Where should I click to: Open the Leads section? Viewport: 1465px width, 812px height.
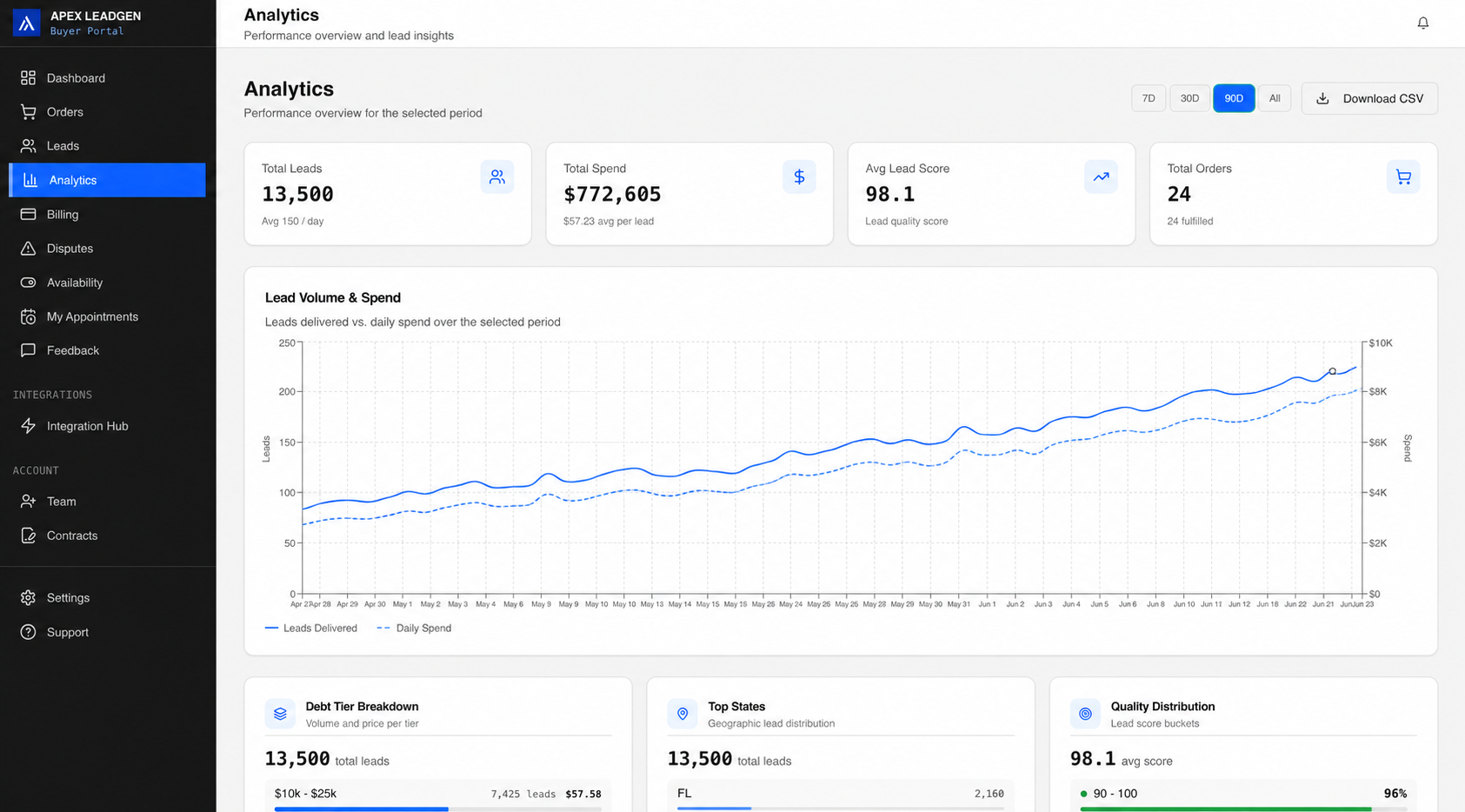(108, 146)
